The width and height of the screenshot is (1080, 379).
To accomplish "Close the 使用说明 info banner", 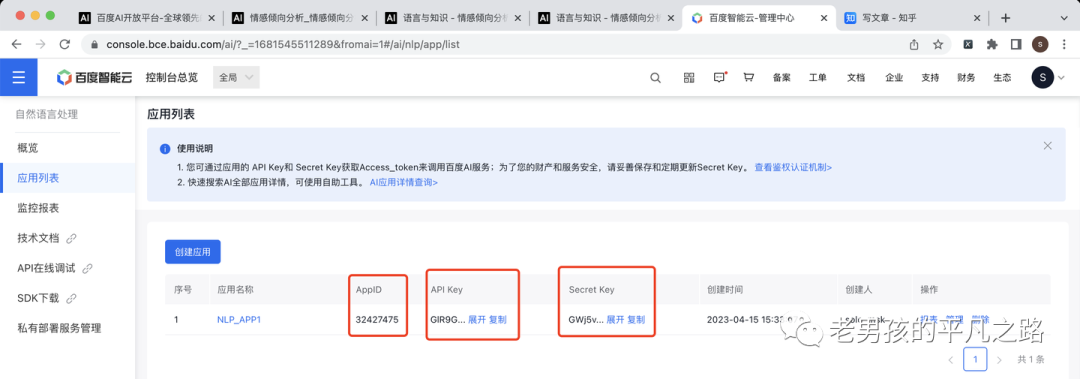I will [1048, 145].
